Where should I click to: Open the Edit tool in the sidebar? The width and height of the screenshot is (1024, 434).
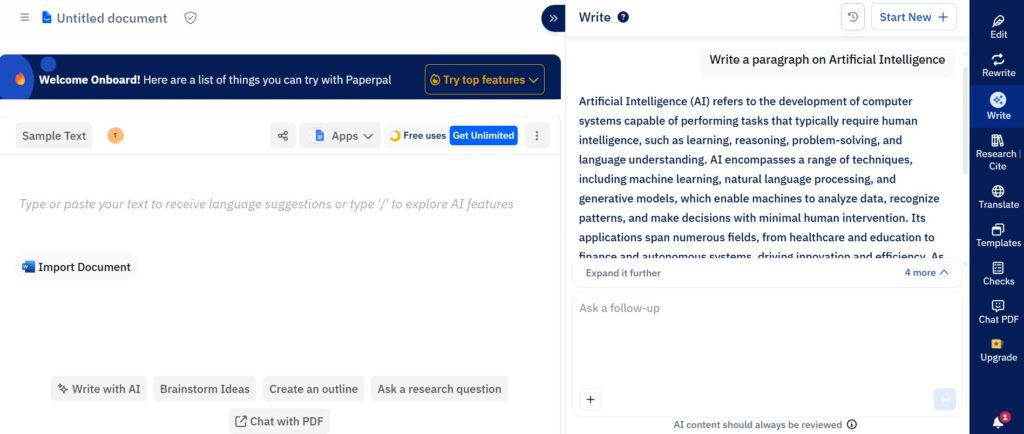point(998,27)
